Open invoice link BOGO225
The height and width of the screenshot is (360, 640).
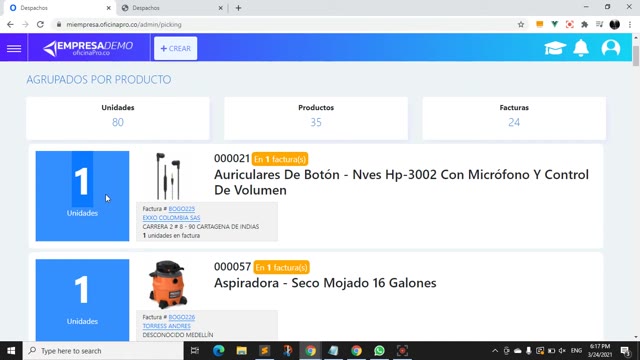click(182, 209)
